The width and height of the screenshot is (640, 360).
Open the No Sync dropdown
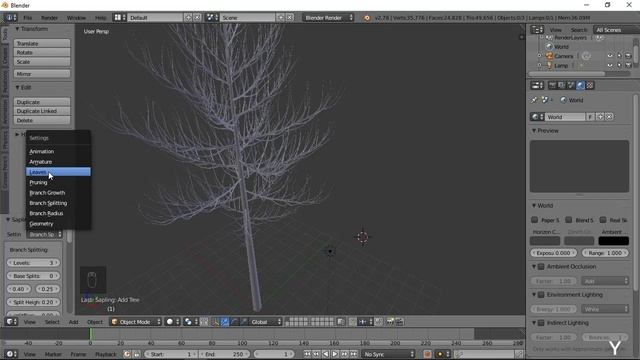click(x=388, y=354)
